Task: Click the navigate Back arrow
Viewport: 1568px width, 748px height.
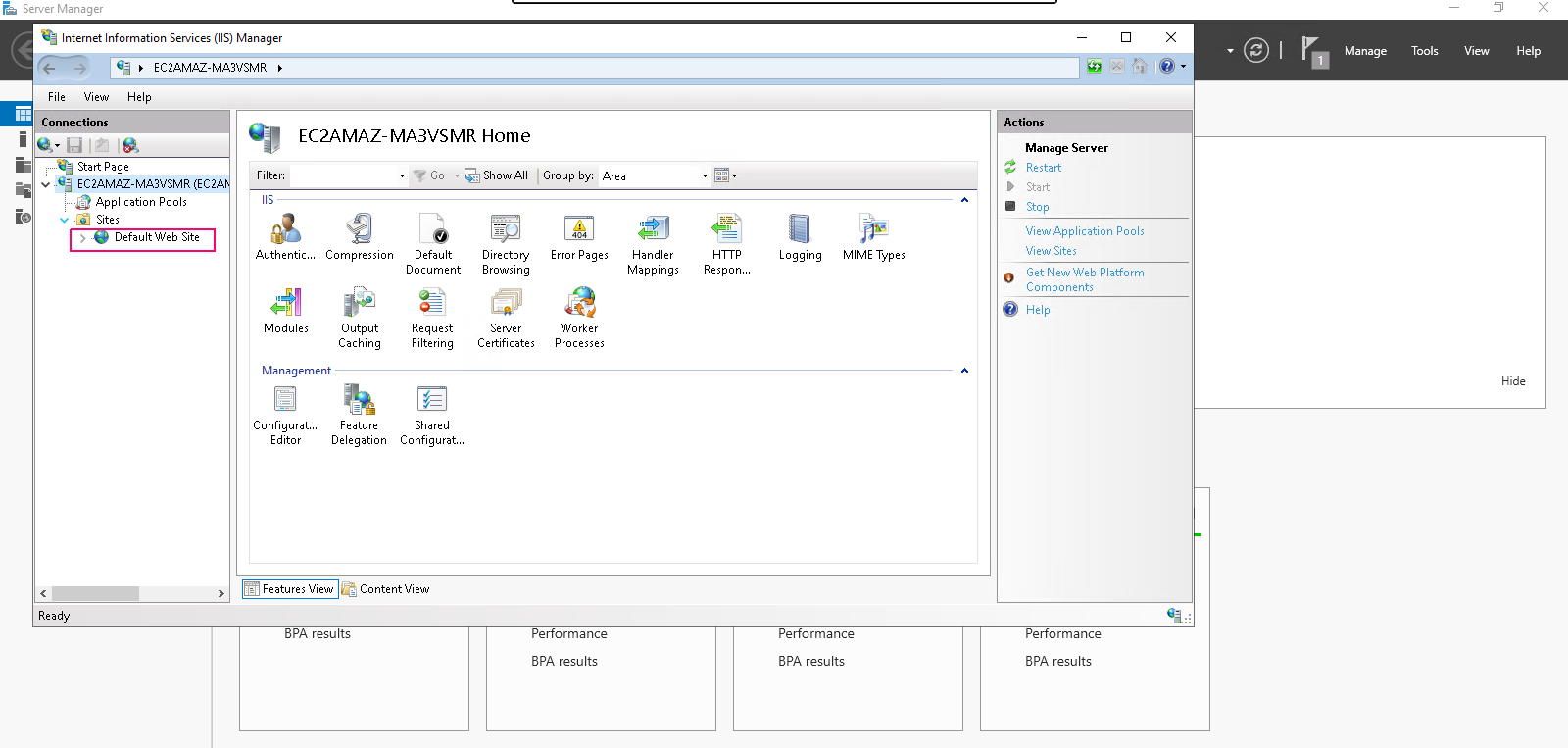Action: (49, 68)
